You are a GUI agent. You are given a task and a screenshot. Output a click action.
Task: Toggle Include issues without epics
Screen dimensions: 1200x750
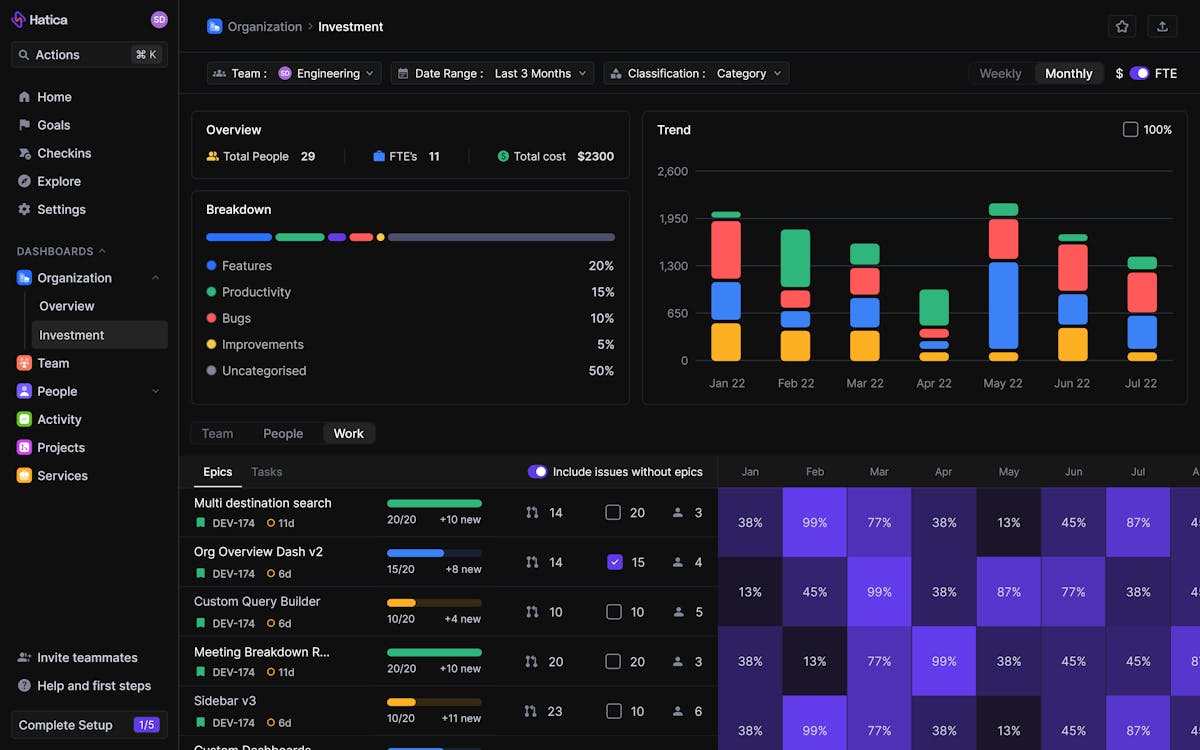(538, 471)
